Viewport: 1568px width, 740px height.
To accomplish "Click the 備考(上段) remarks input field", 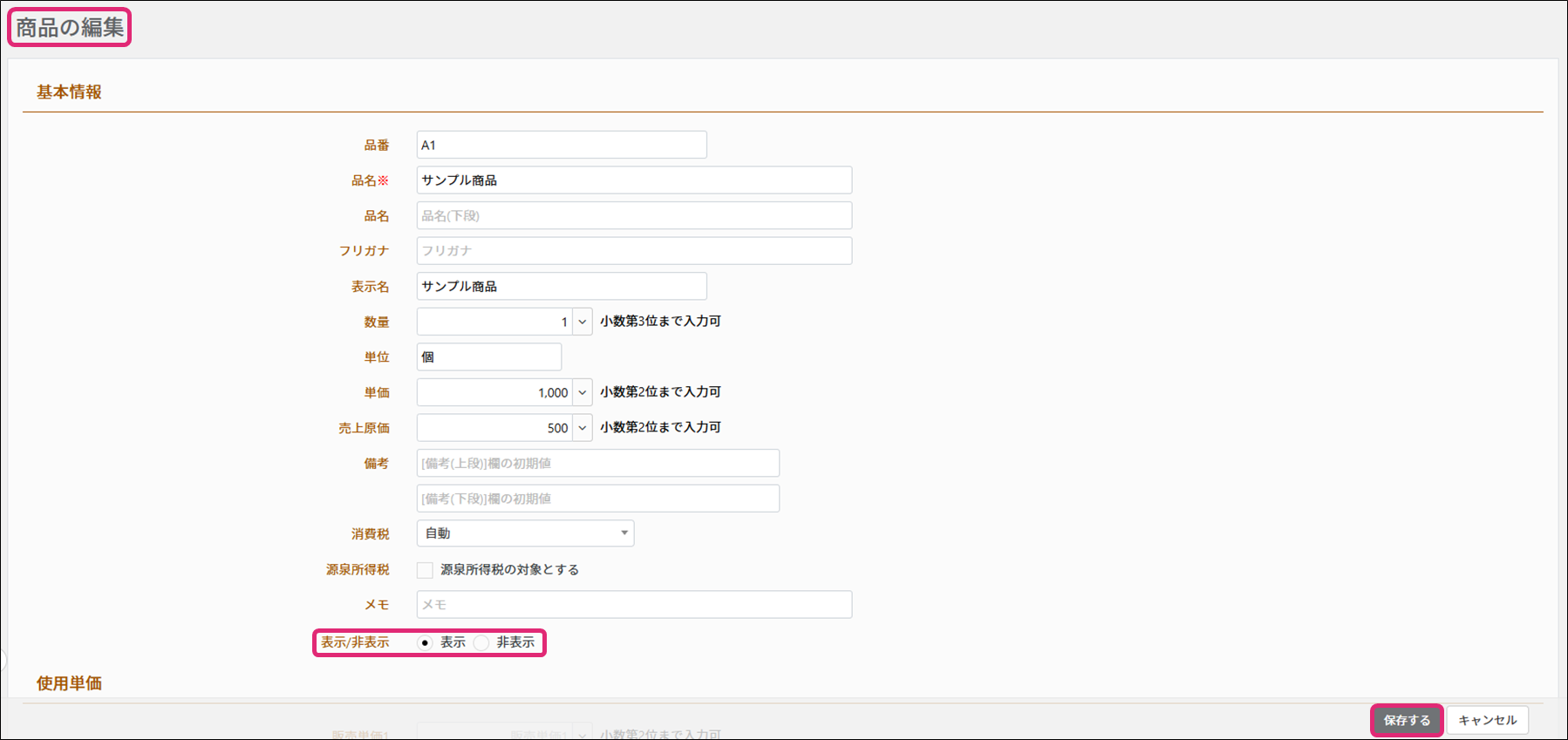I will click(x=597, y=464).
